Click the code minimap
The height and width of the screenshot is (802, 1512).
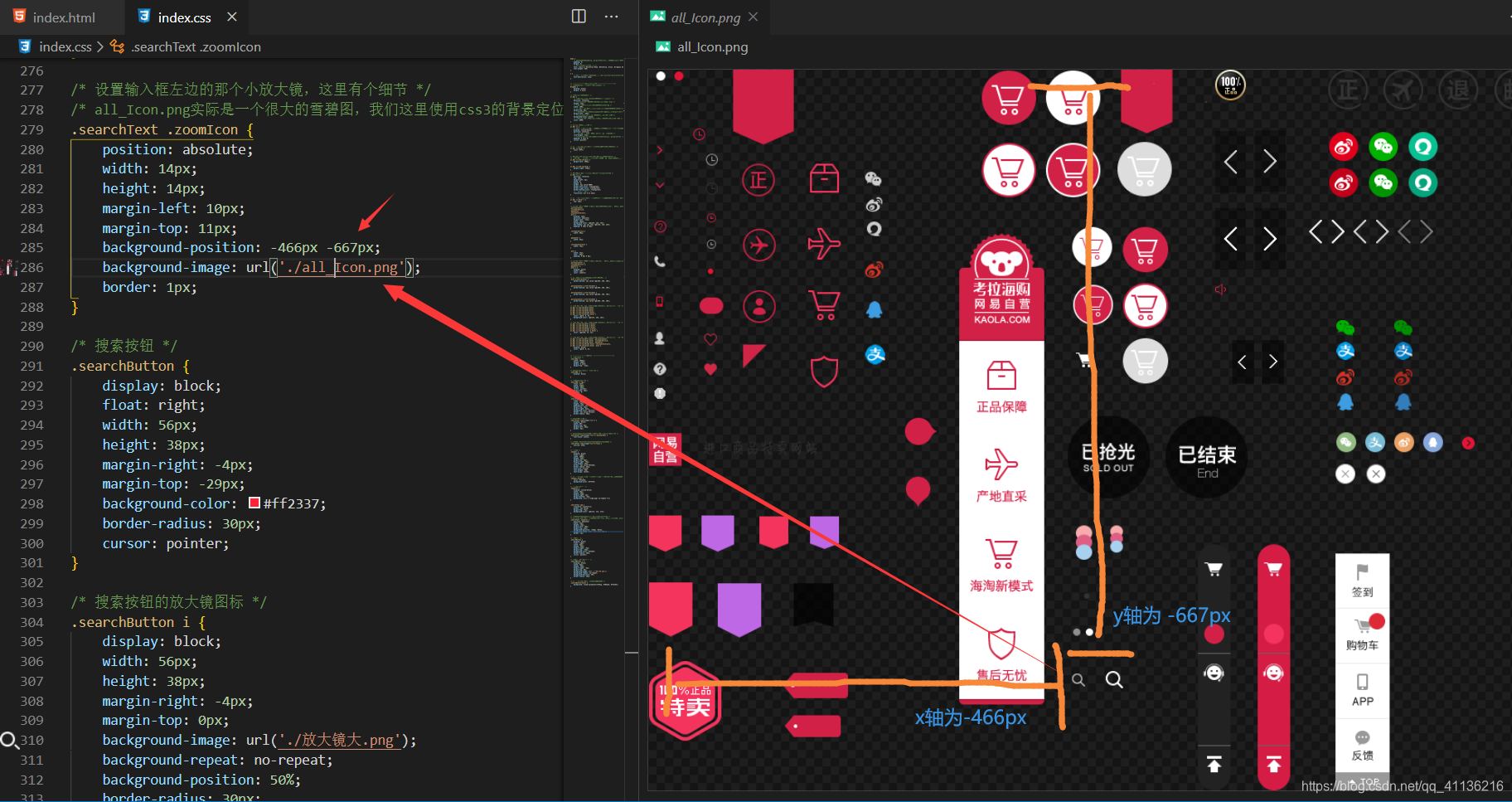coord(597,323)
